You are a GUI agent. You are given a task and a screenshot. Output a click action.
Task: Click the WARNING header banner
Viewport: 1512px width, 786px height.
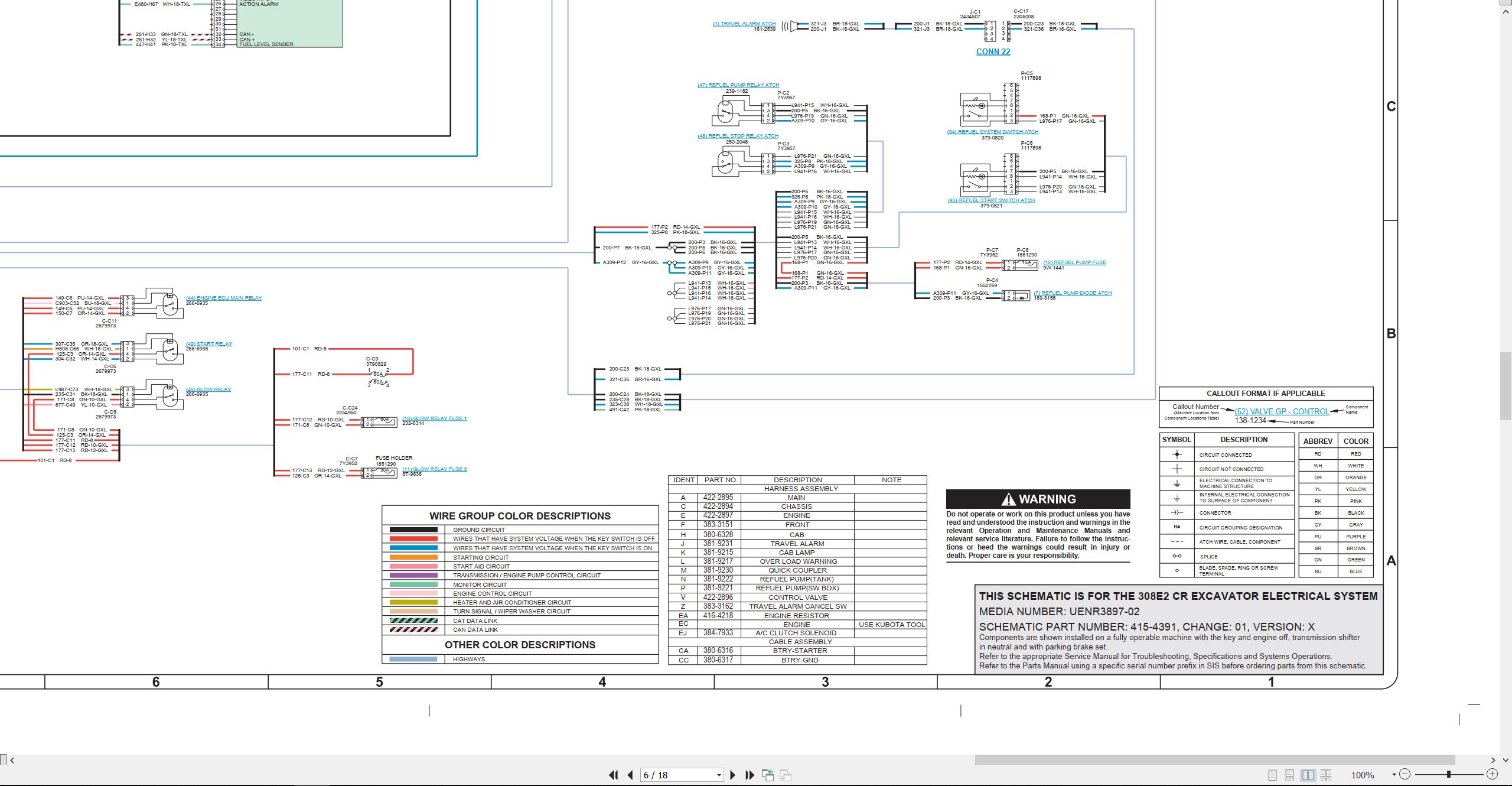1038,499
